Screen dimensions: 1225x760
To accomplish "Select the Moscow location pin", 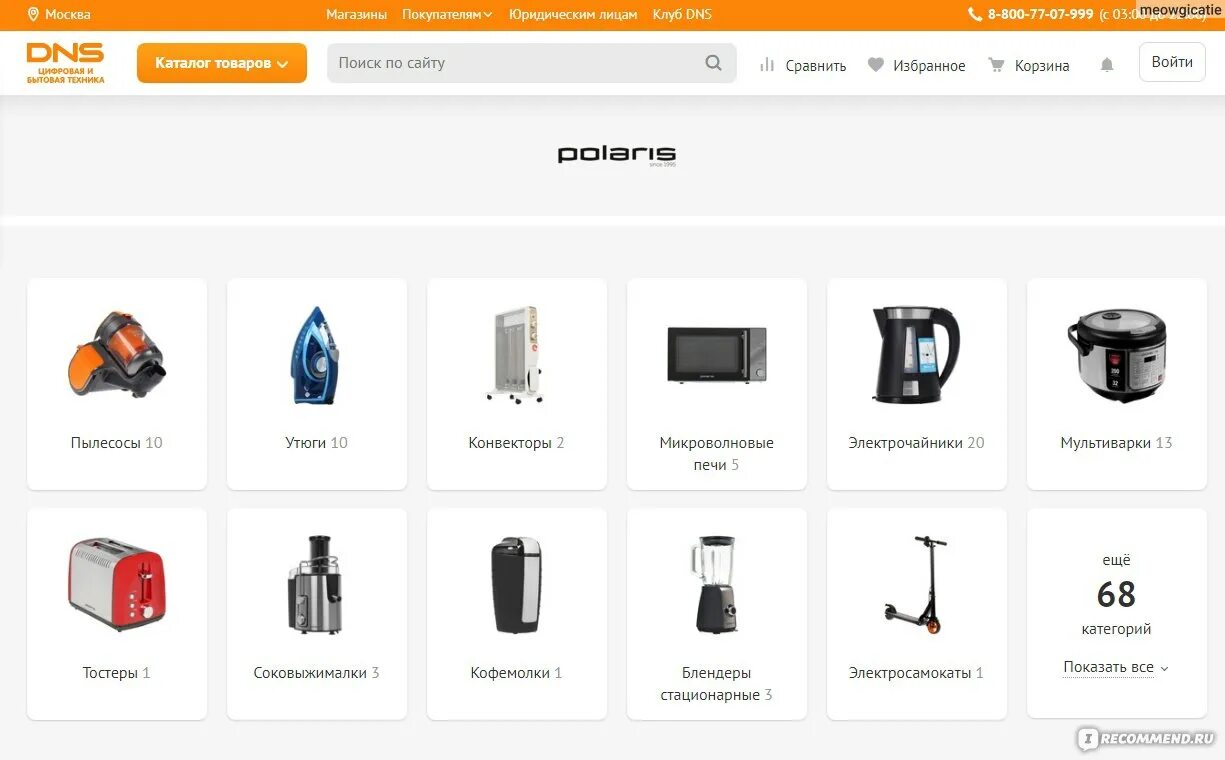I will (x=33, y=14).
